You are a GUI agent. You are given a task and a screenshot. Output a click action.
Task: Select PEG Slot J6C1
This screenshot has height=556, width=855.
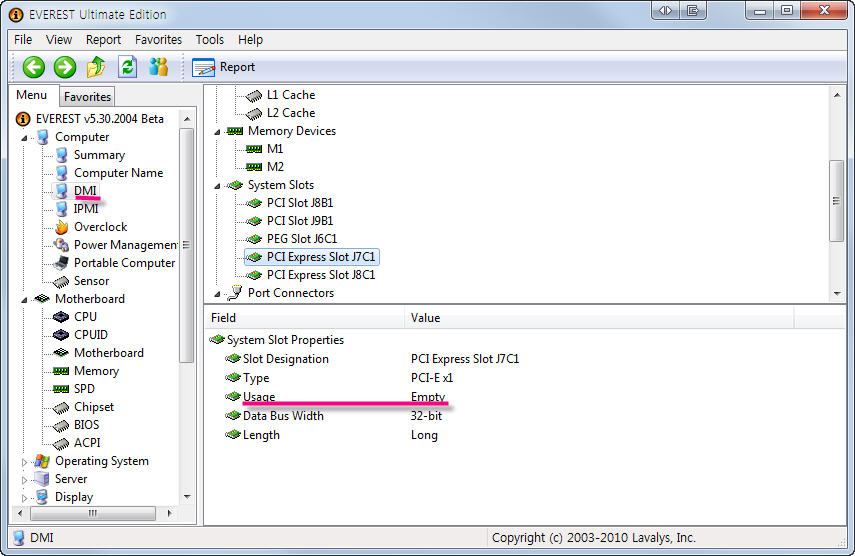coord(302,239)
